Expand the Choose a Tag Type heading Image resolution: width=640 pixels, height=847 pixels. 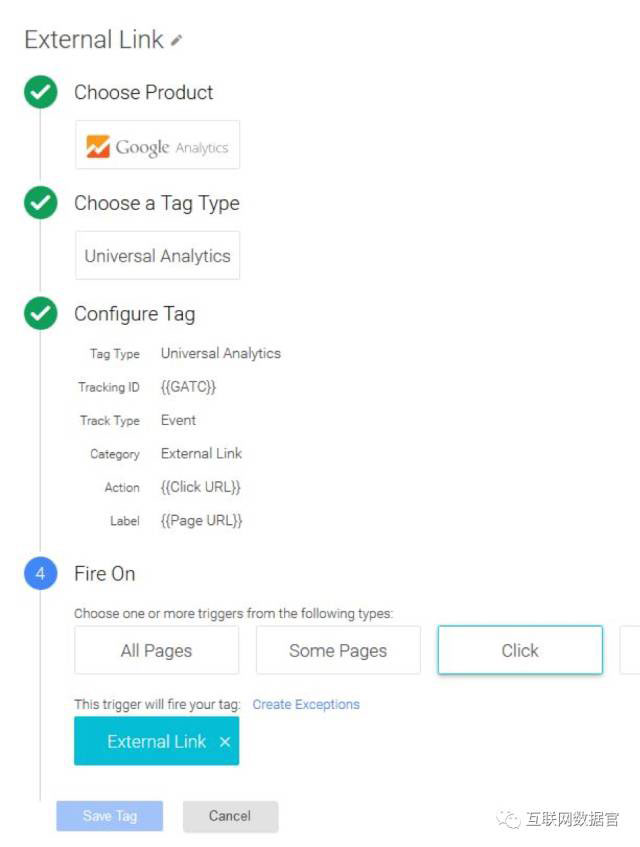[157, 204]
